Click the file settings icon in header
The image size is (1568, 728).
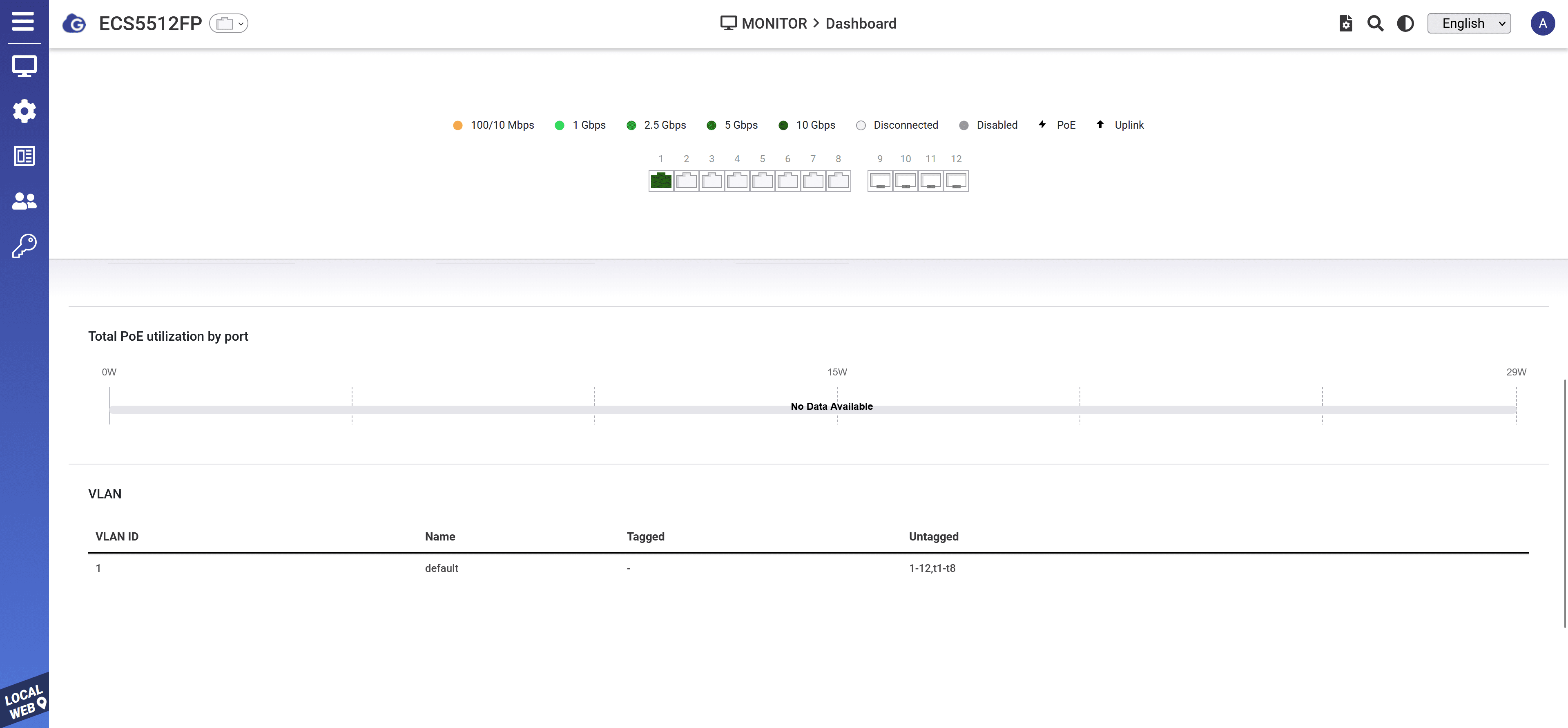[1346, 24]
